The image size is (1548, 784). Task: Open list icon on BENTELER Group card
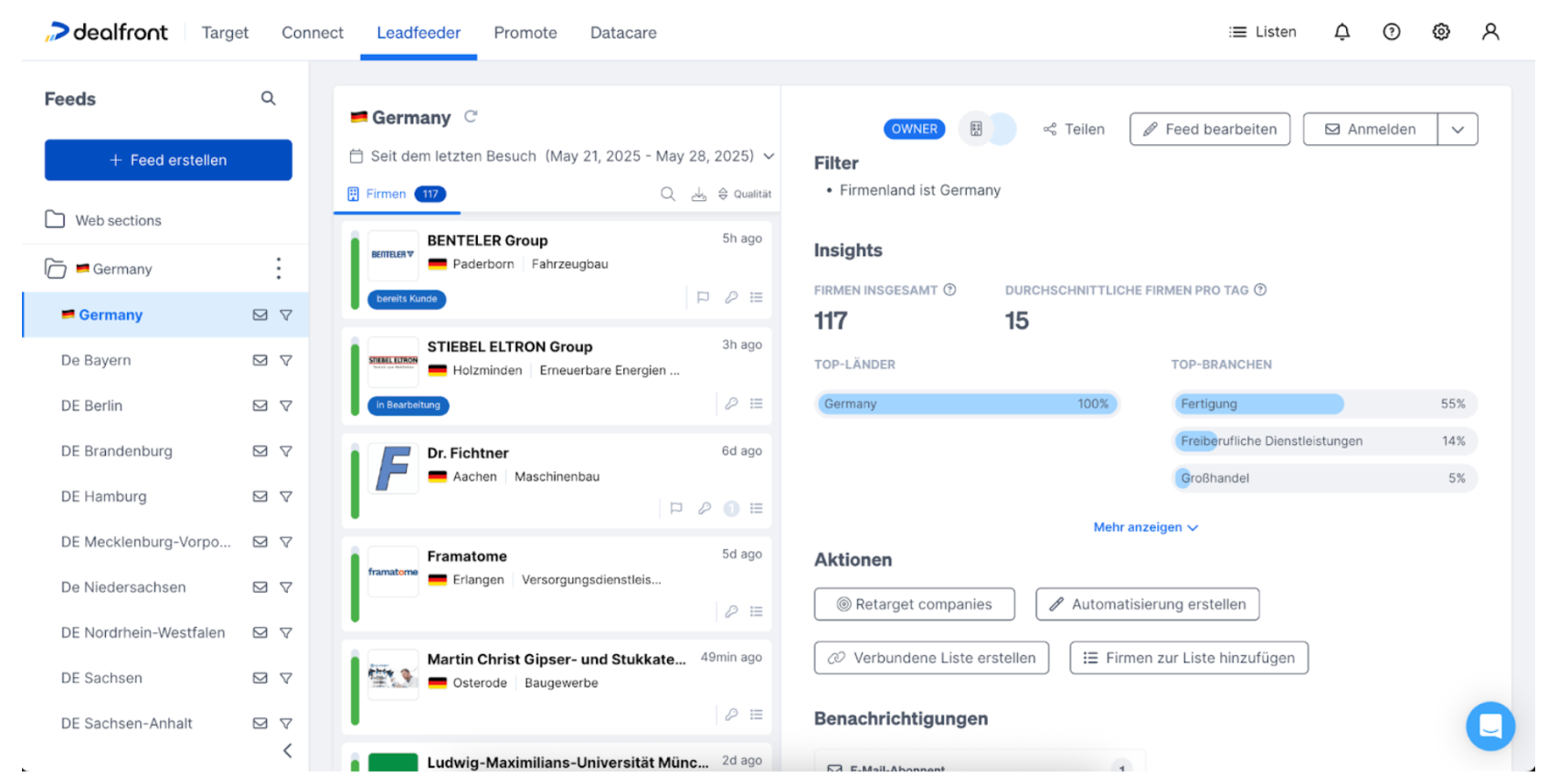[x=757, y=297]
